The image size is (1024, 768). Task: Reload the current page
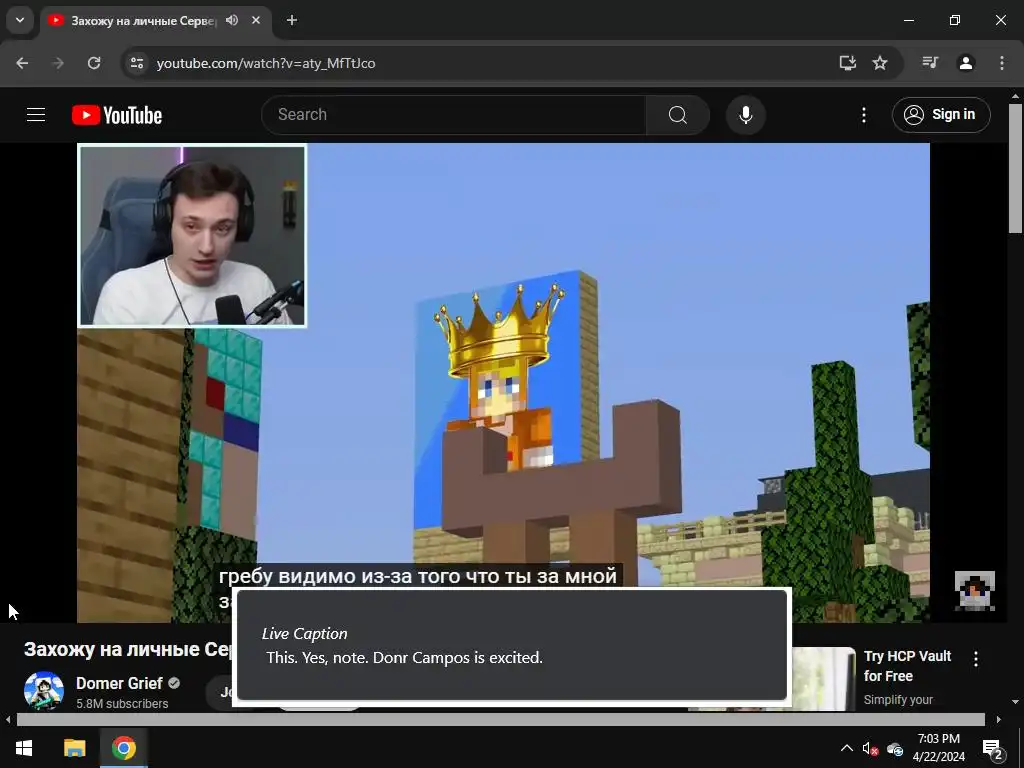point(94,63)
